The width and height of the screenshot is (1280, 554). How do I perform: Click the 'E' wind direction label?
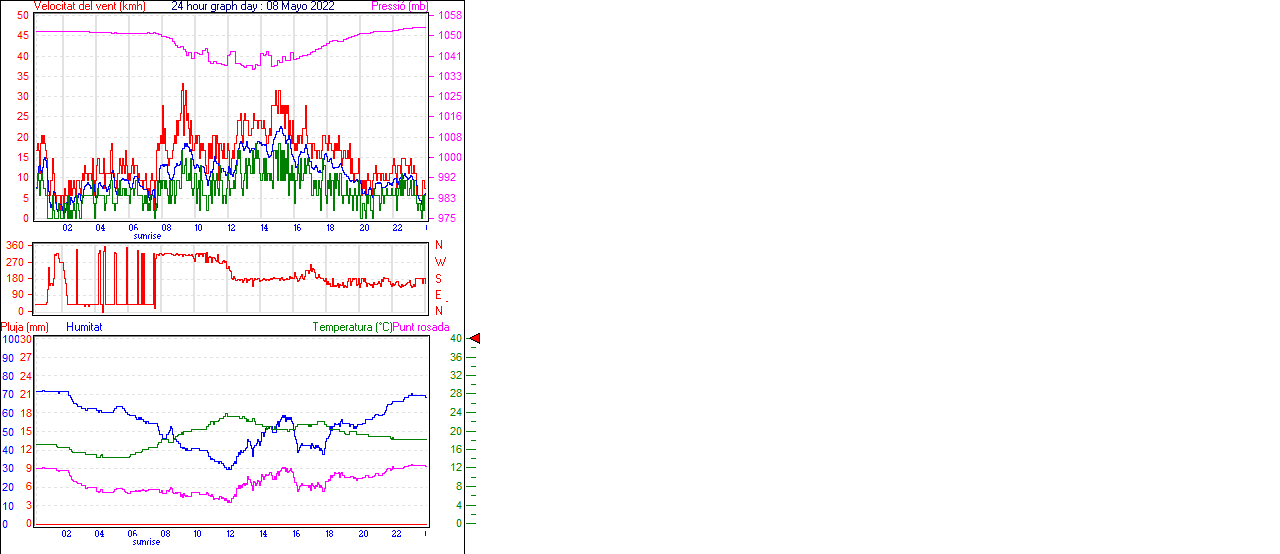(x=438, y=295)
